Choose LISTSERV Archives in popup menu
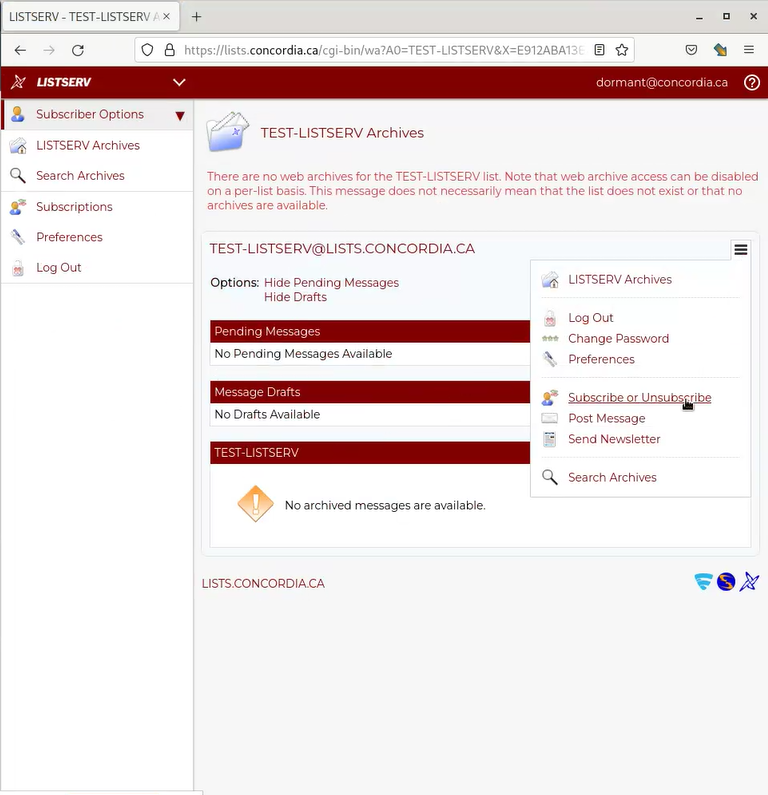Viewport: 768px width, 795px height. pyautogui.click(x=619, y=279)
